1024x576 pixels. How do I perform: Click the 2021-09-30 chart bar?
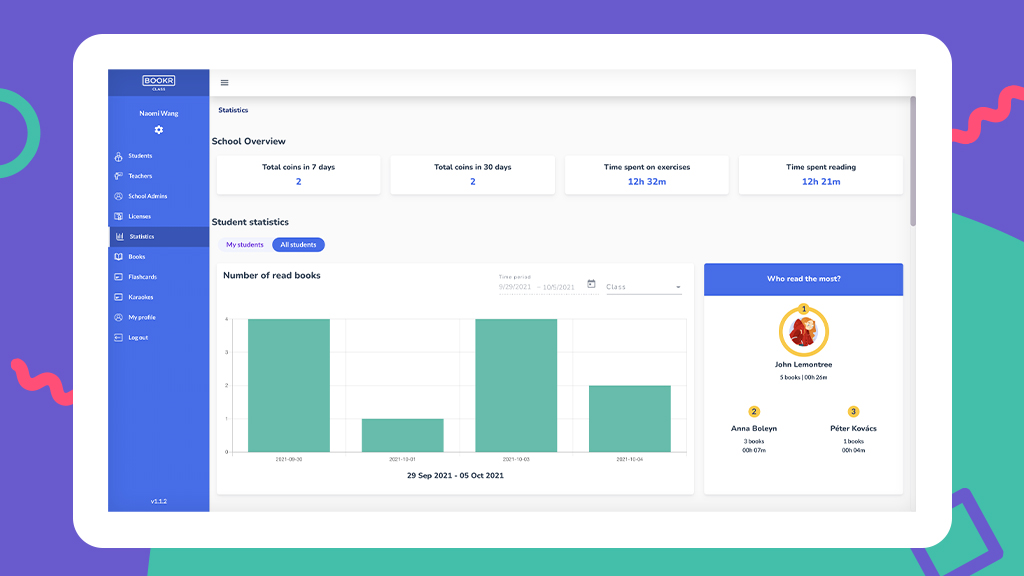(x=289, y=385)
